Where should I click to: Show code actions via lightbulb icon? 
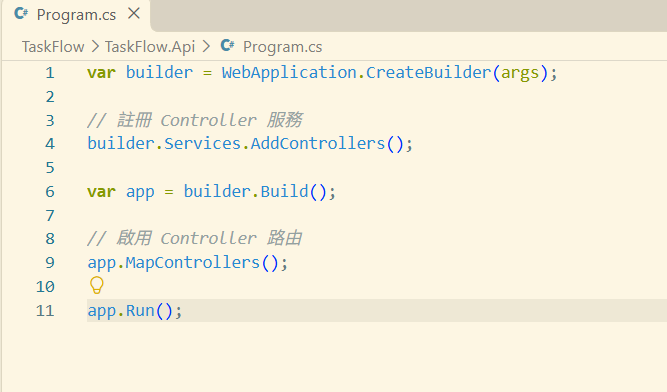pyautogui.click(x=97, y=285)
